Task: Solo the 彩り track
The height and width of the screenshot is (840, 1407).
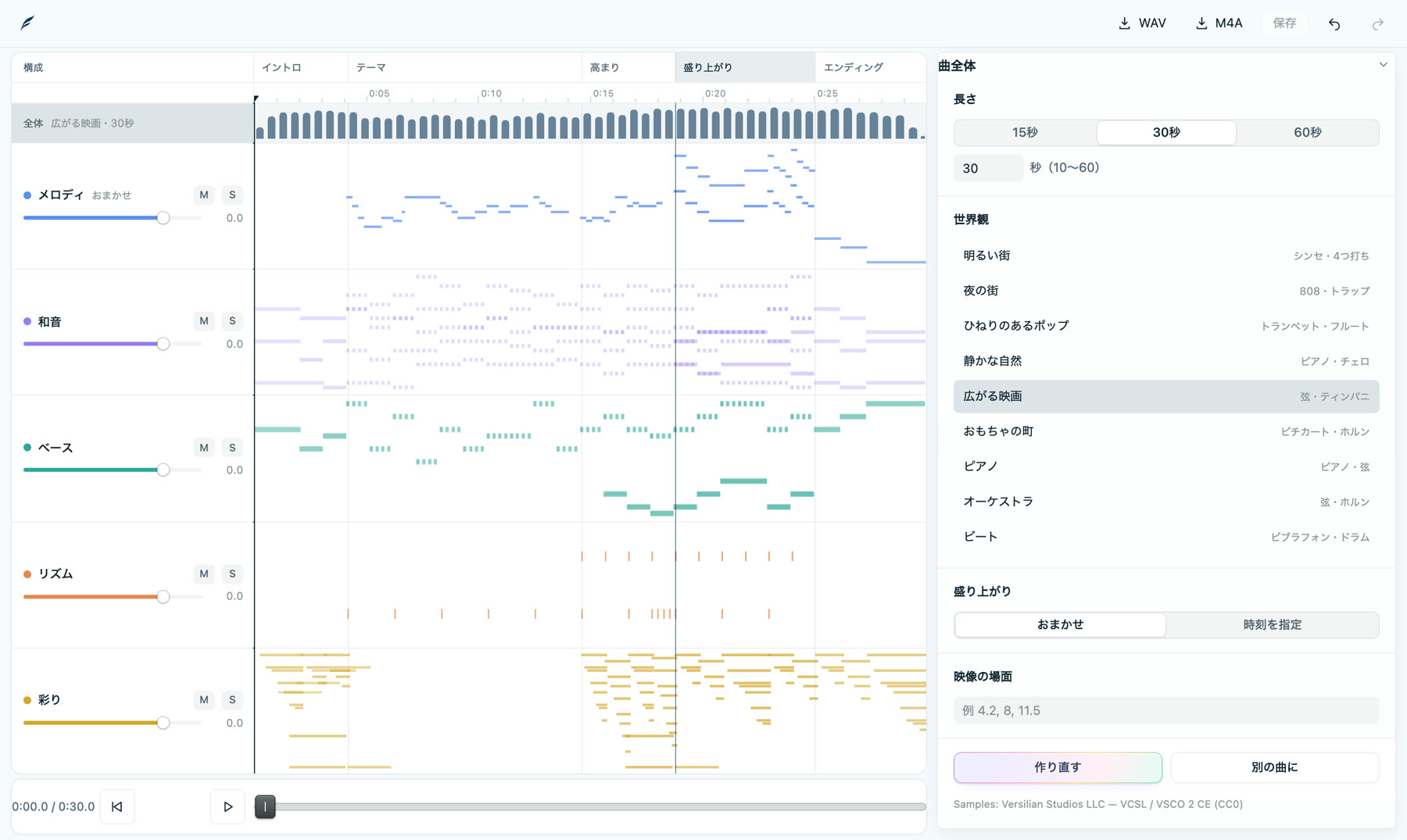Action: (x=232, y=699)
